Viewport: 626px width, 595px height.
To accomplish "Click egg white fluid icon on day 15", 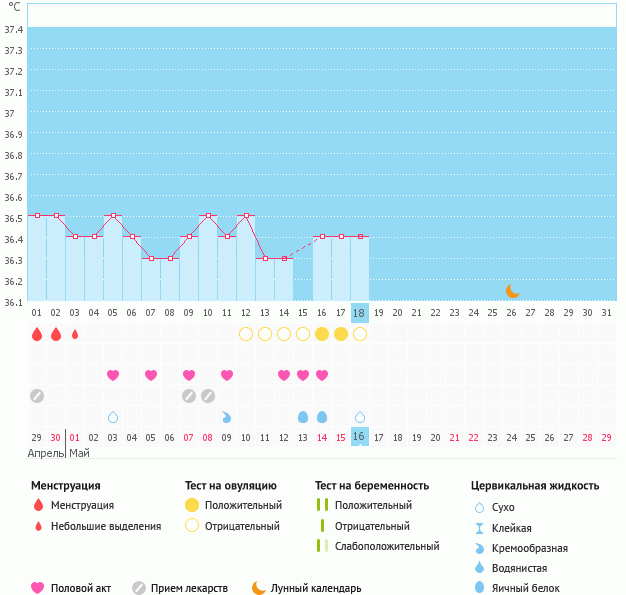I will point(303,417).
